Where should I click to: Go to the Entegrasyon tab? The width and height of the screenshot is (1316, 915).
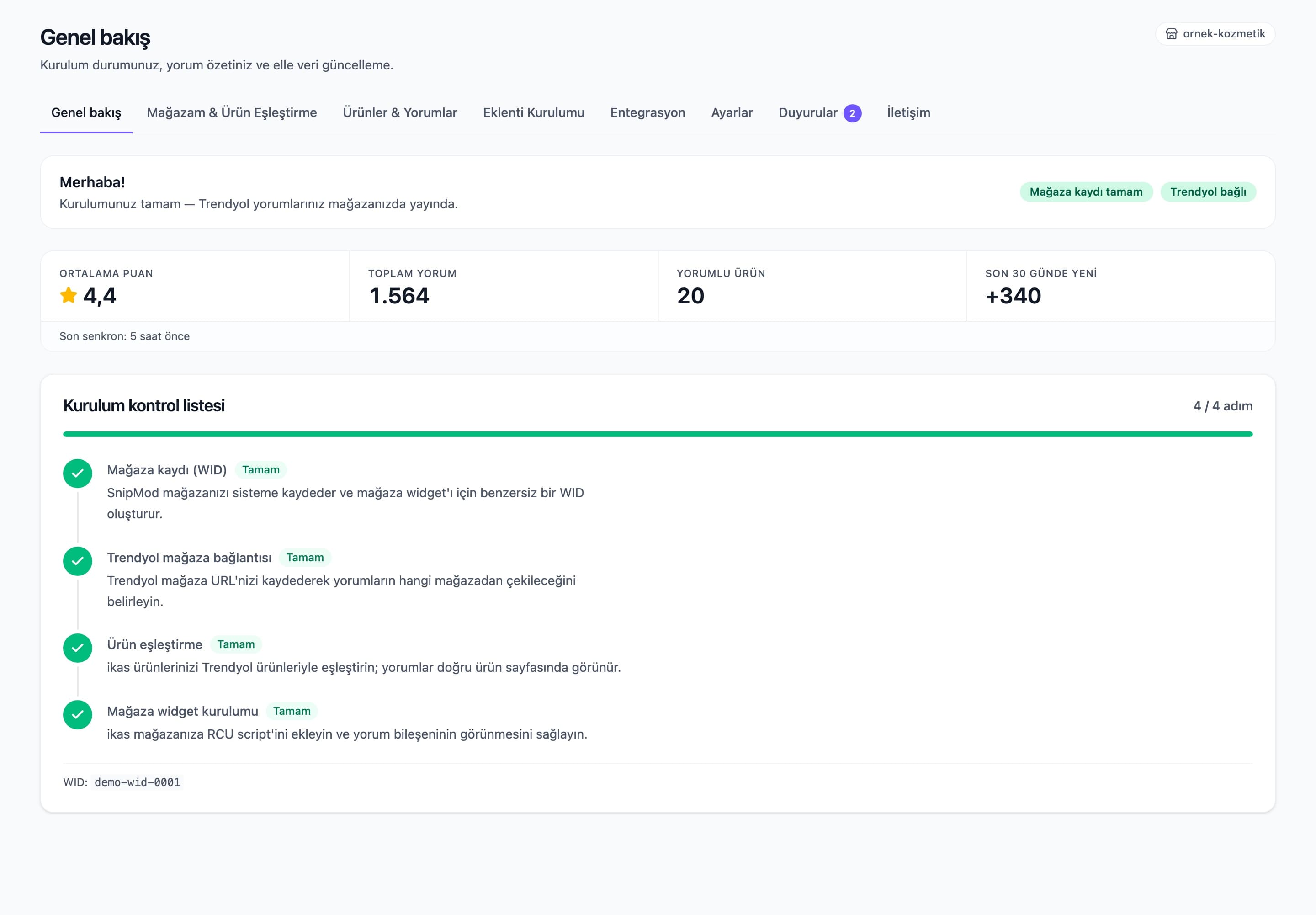coord(647,112)
